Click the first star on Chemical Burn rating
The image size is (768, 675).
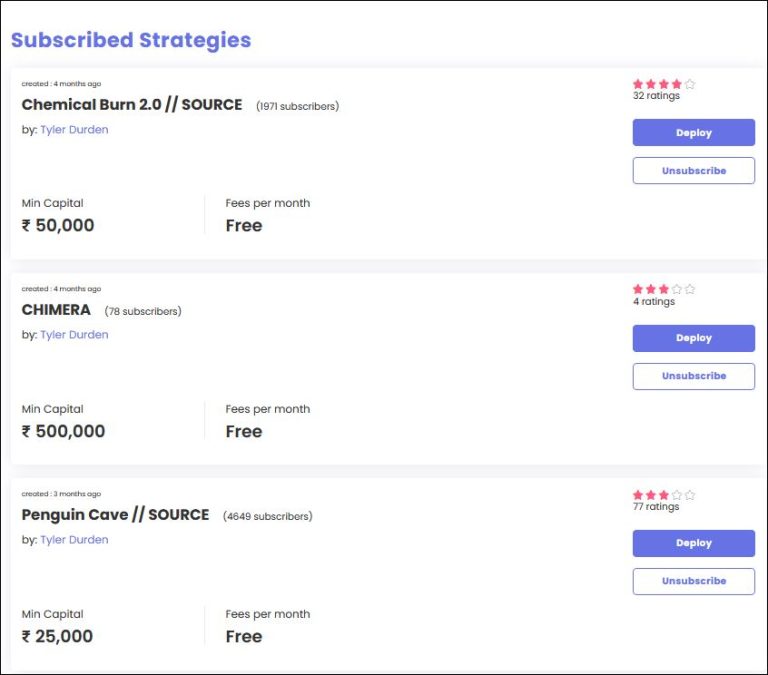point(638,84)
